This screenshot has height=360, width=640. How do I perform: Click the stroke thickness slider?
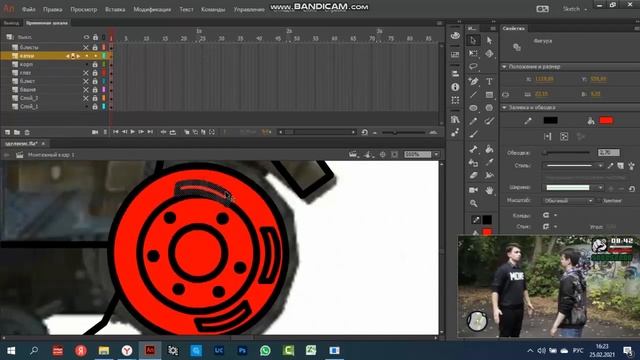(x=567, y=153)
